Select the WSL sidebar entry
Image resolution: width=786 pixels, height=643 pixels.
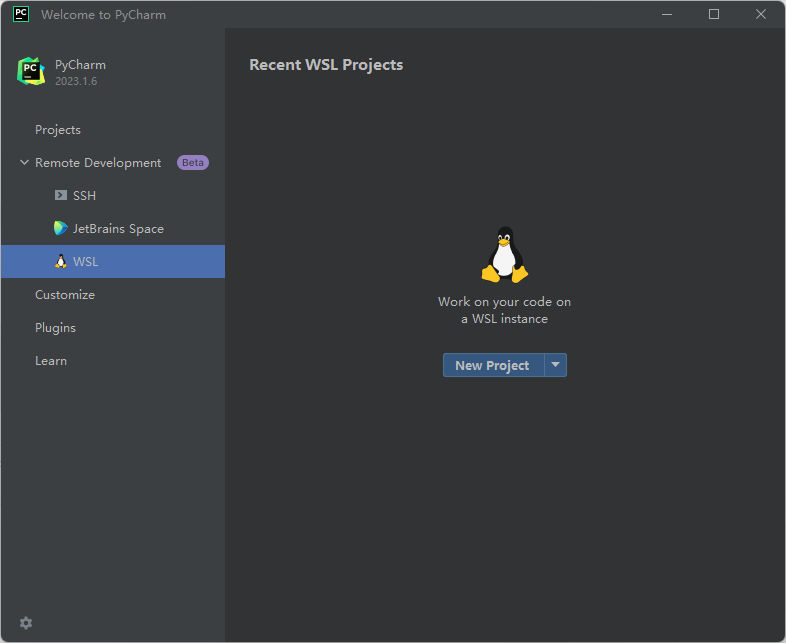[x=113, y=262]
